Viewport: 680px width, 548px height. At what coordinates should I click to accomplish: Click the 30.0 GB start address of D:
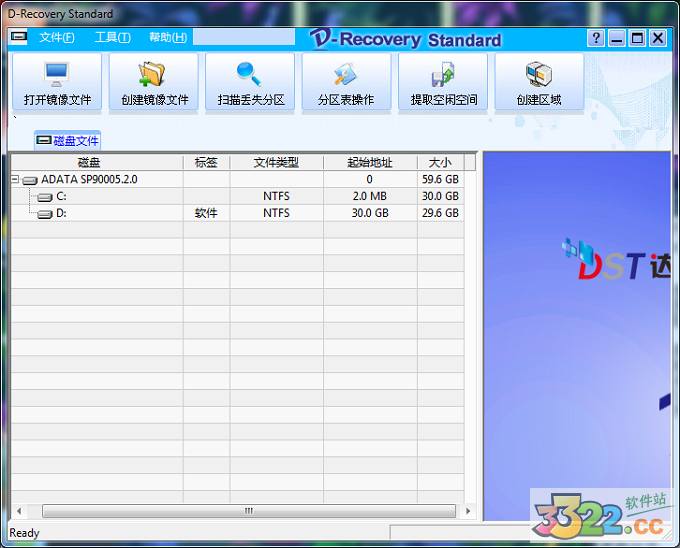point(370,213)
